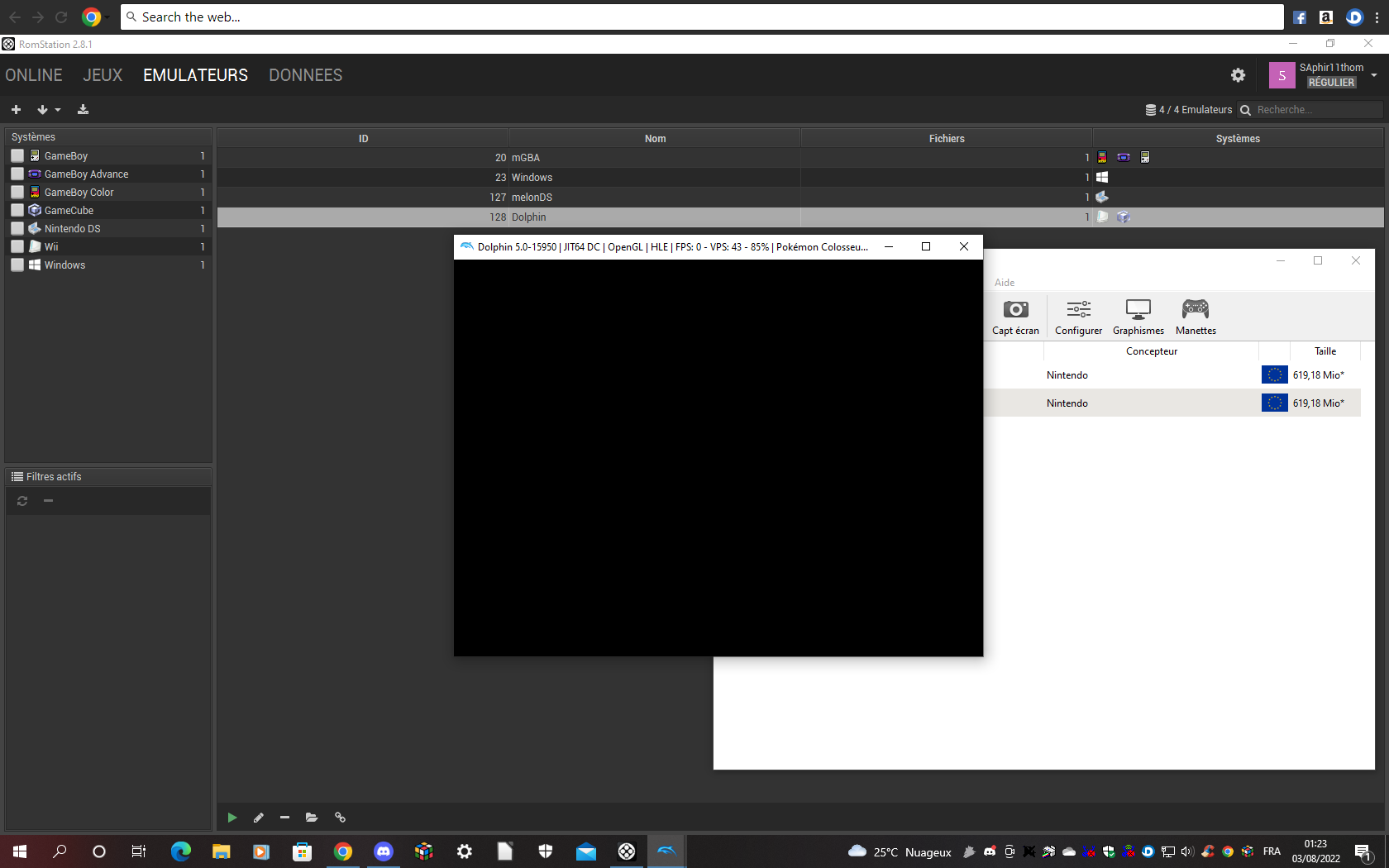Click the add emulator plus icon
The image size is (1389, 868).
(x=16, y=109)
